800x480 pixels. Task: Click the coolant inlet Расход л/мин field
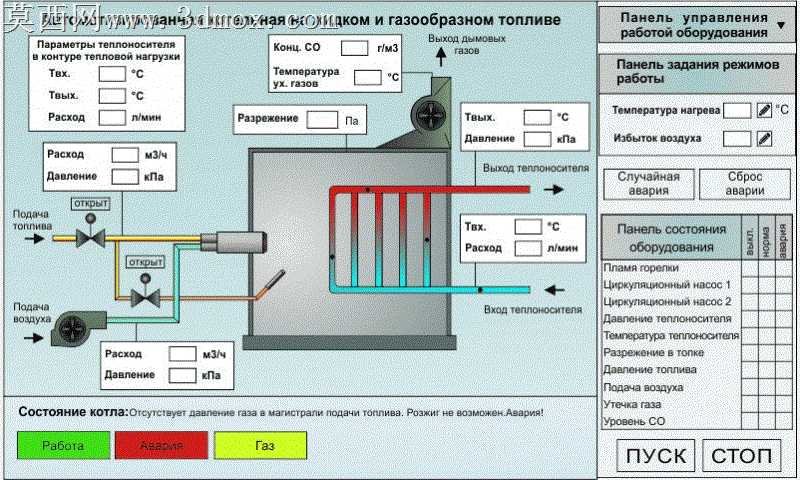point(528,248)
